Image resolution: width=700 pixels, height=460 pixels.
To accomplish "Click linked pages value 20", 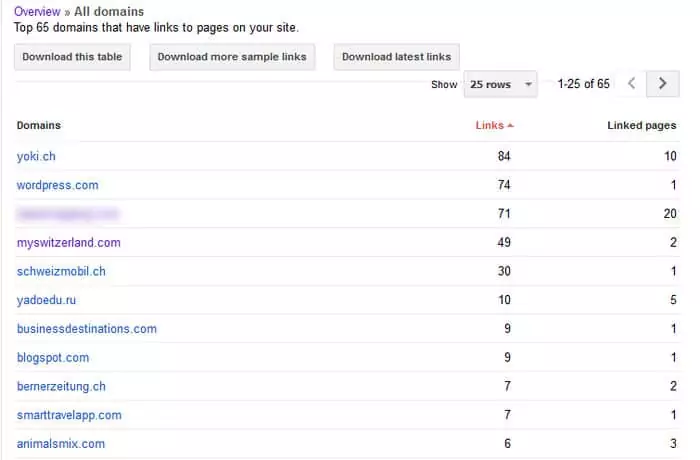I will (x=670, y=214).
